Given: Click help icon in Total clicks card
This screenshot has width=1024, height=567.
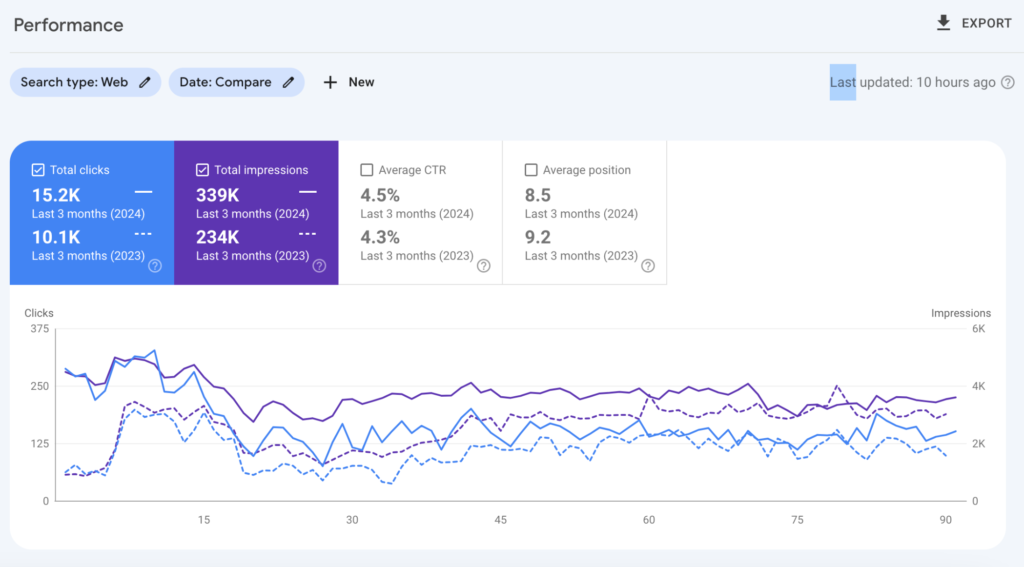Looking at the screenshot, I should [155, 266].
